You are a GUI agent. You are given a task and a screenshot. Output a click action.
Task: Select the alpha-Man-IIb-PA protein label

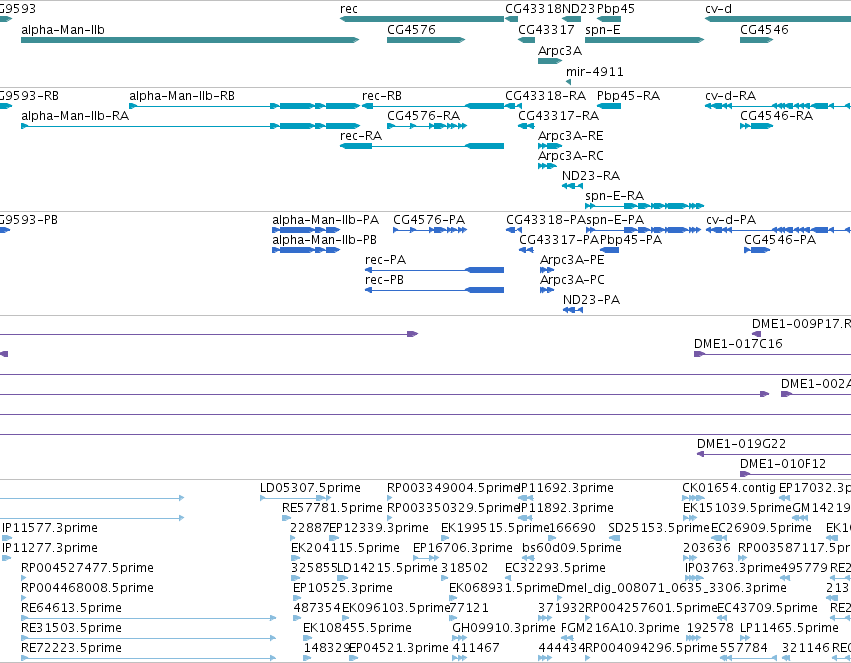pyautogui.click(x=325, y=220)
